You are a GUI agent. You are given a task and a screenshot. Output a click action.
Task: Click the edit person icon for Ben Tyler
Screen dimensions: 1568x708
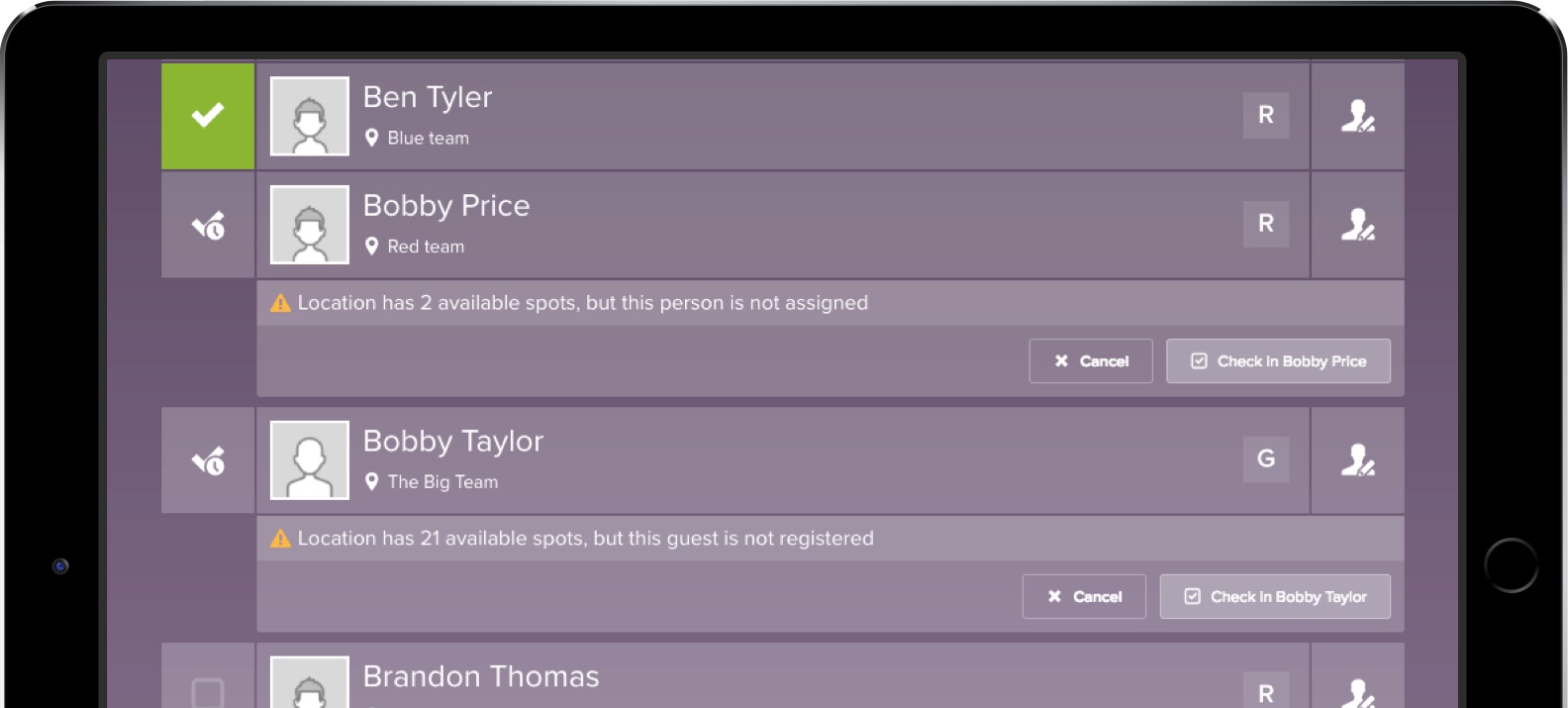pyautogui.click(x=1357, y=116)
